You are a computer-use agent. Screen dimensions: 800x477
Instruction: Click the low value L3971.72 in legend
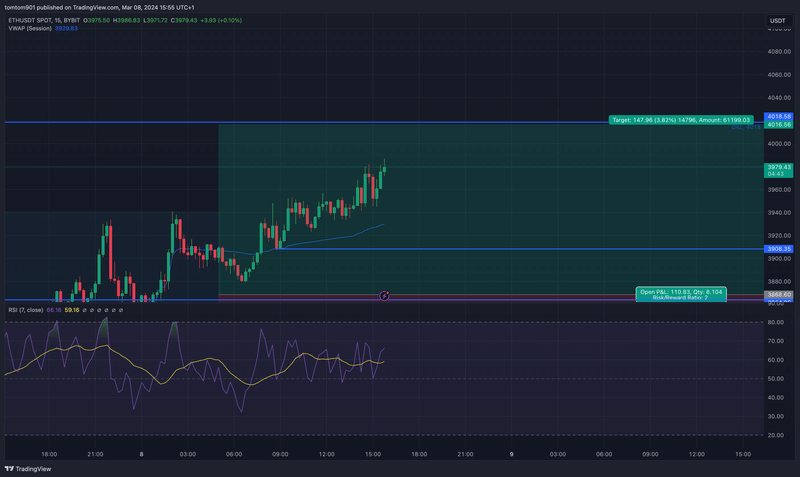click(x=155, y=20)
